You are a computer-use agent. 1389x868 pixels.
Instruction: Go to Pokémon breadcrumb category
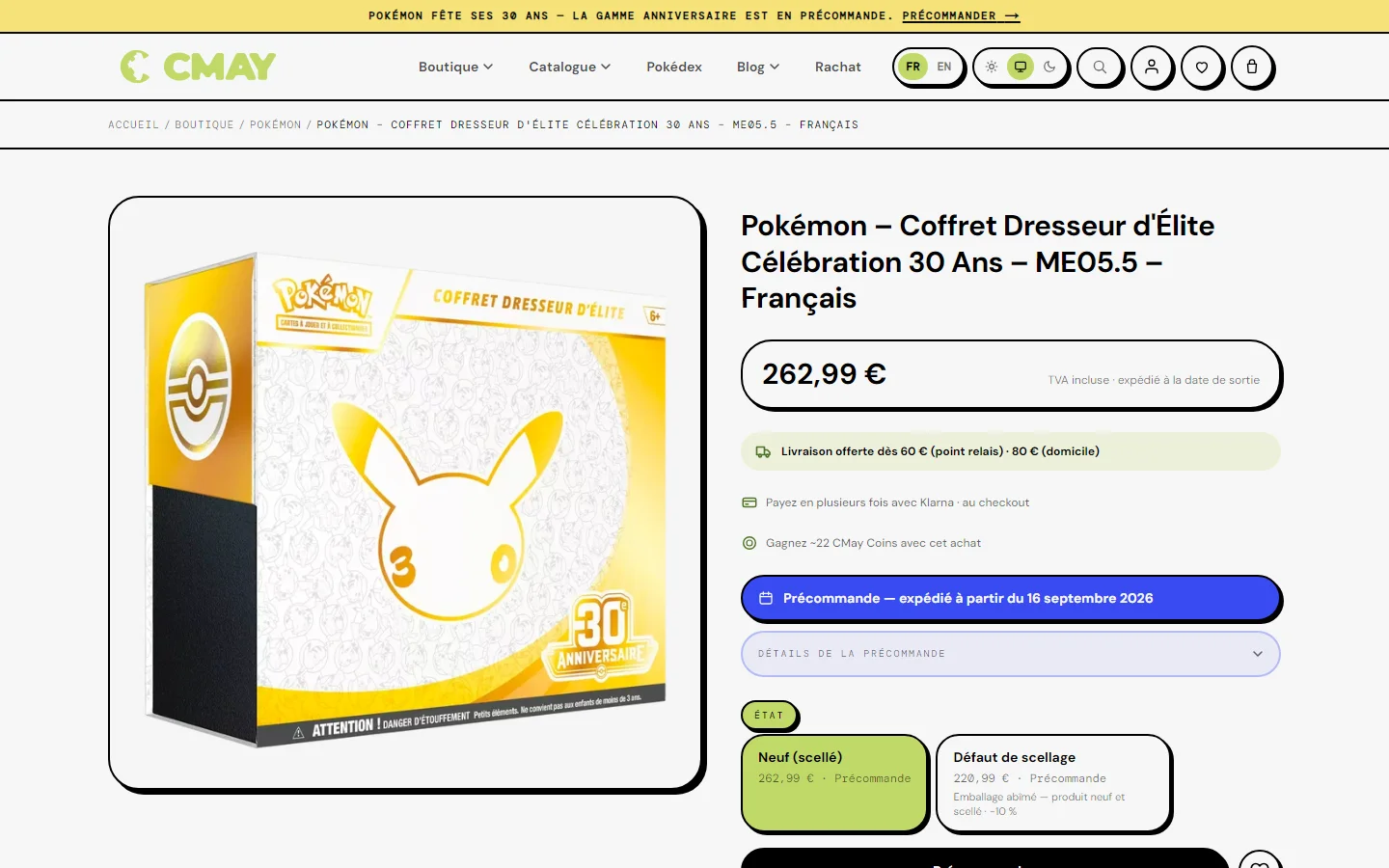pyautogui.click(x=276, y=124)
